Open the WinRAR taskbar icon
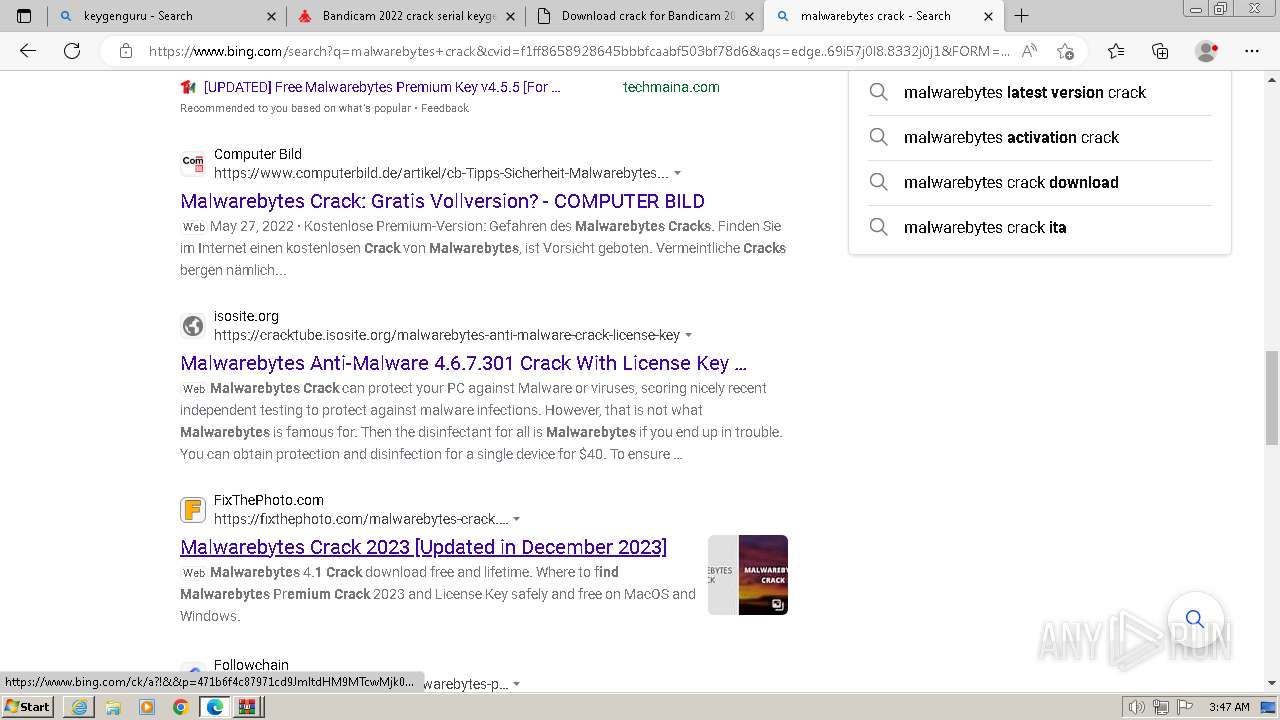Screen dimensions: 1280x720 click(x=247, y=706)
